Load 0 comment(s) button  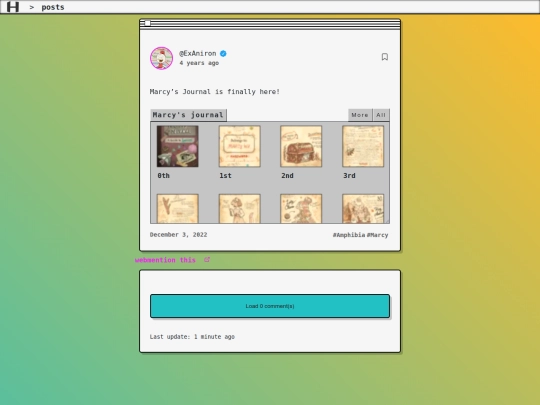click(270, 306)
